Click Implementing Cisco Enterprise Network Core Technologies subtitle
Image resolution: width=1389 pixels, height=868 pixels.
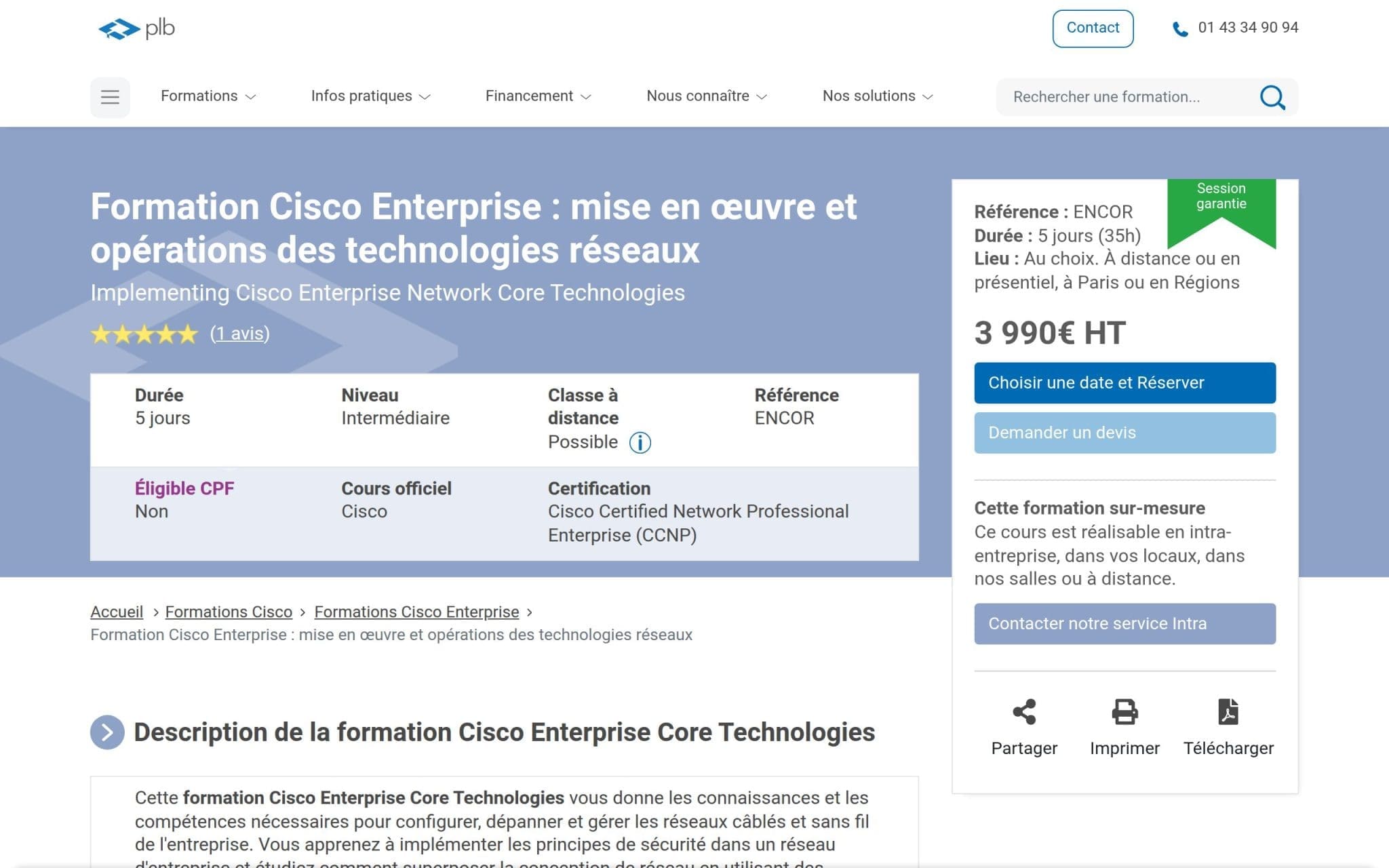coord(387,293)
